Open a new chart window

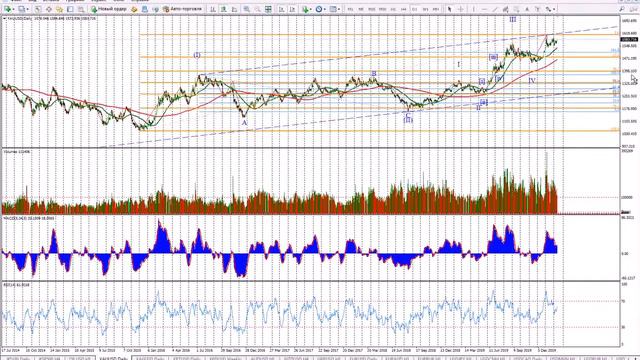[7, 9]
